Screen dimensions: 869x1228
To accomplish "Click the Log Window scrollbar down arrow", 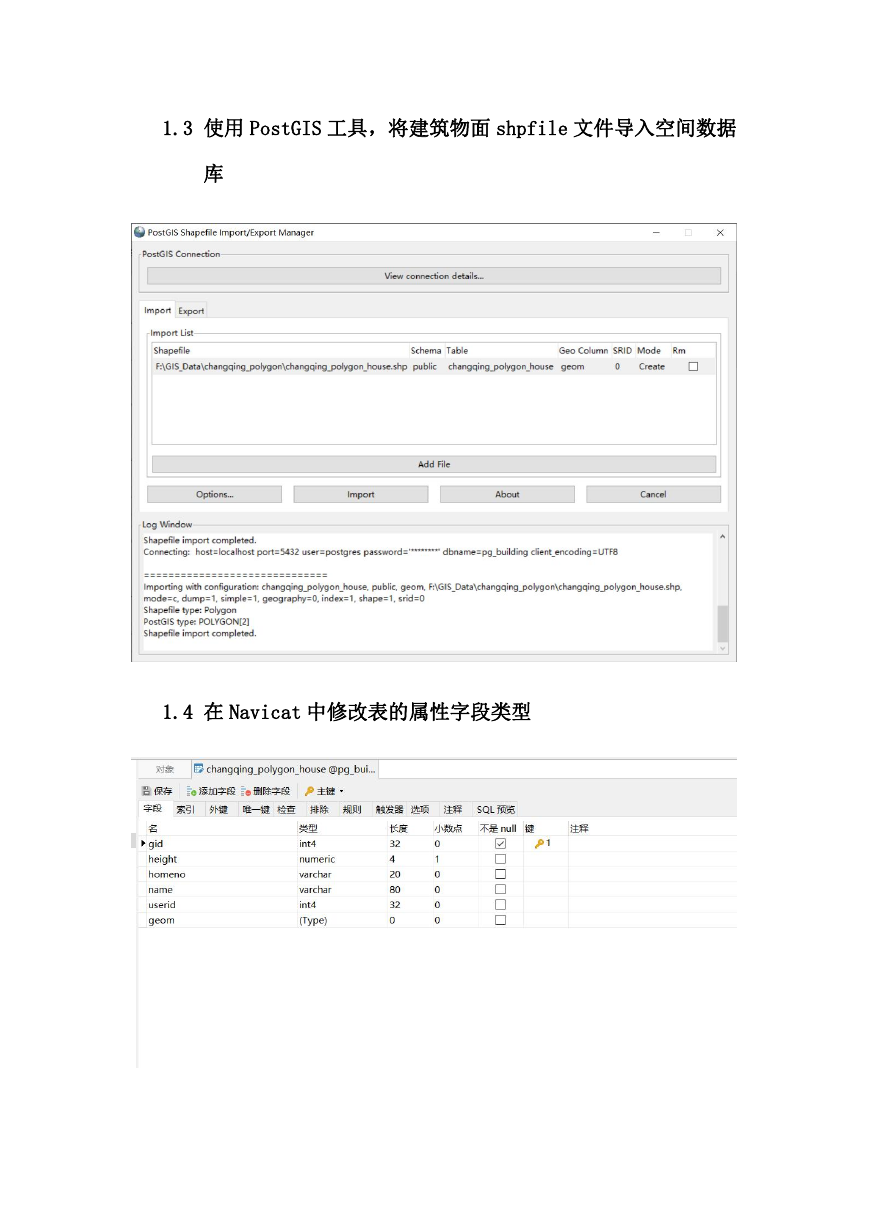I will (x=724, y=648).
